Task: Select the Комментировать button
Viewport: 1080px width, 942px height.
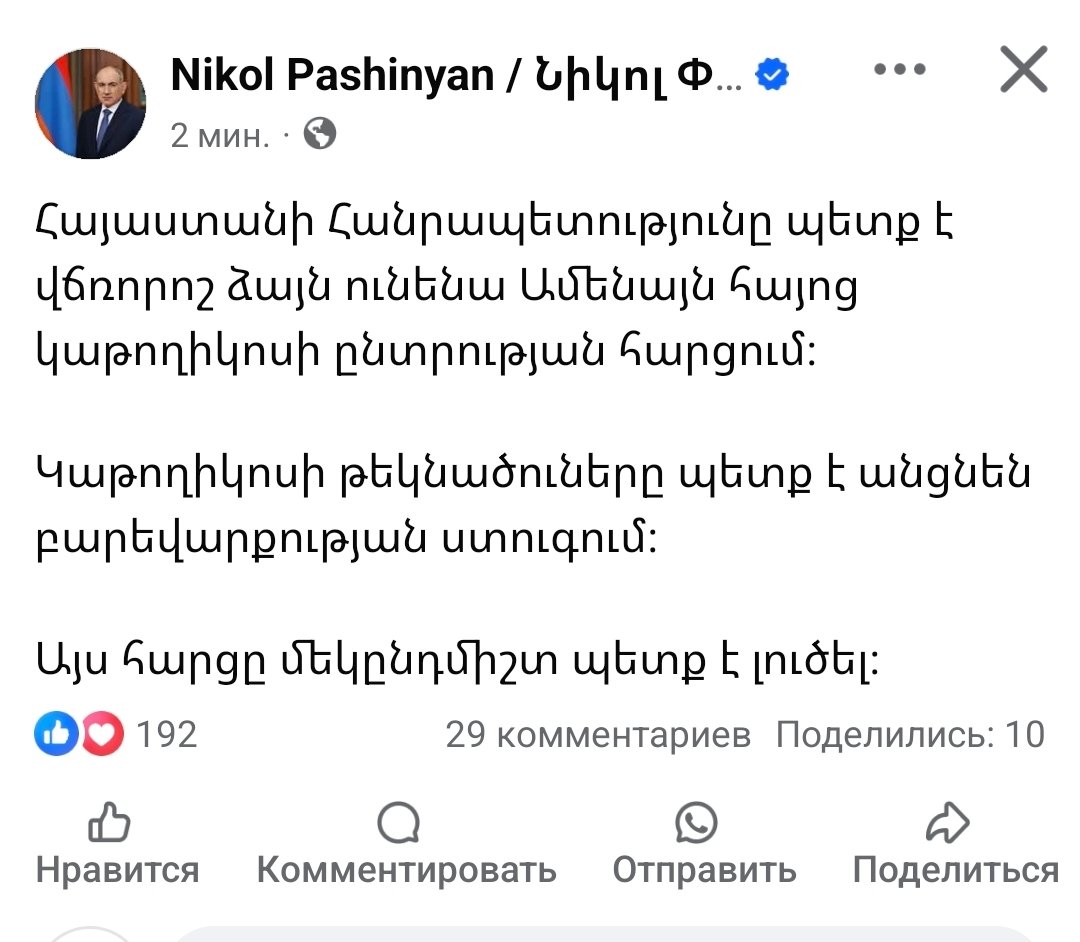Action: (407, 844)
